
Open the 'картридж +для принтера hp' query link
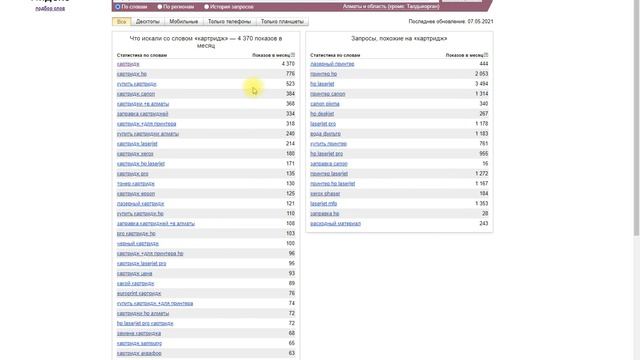pos(150,253)
